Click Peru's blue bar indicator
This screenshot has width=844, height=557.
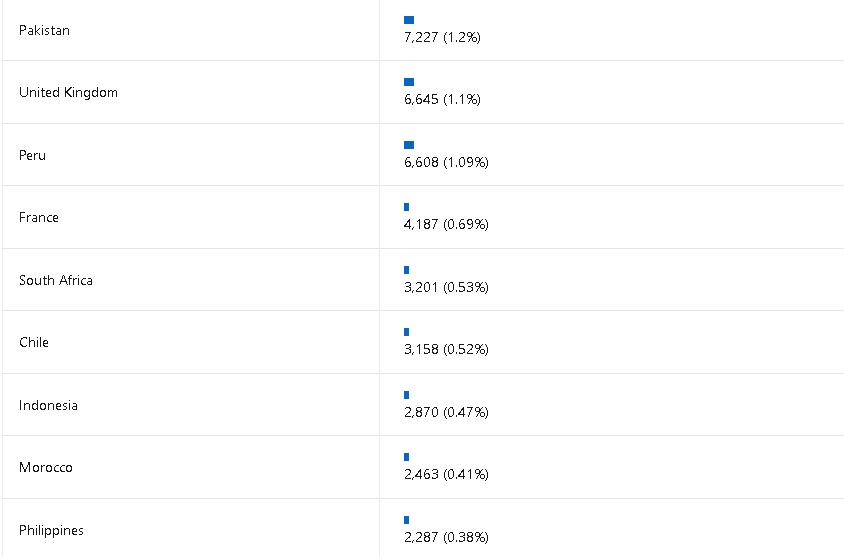pyautogui.click(x=409, y=145)
